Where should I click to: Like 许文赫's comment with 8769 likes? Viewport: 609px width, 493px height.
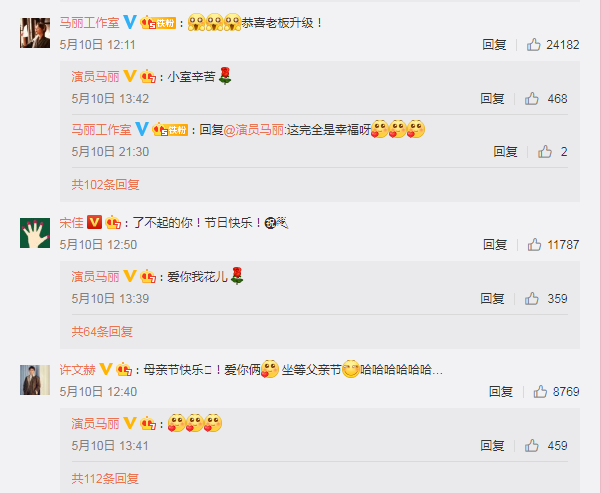(540, 392)
